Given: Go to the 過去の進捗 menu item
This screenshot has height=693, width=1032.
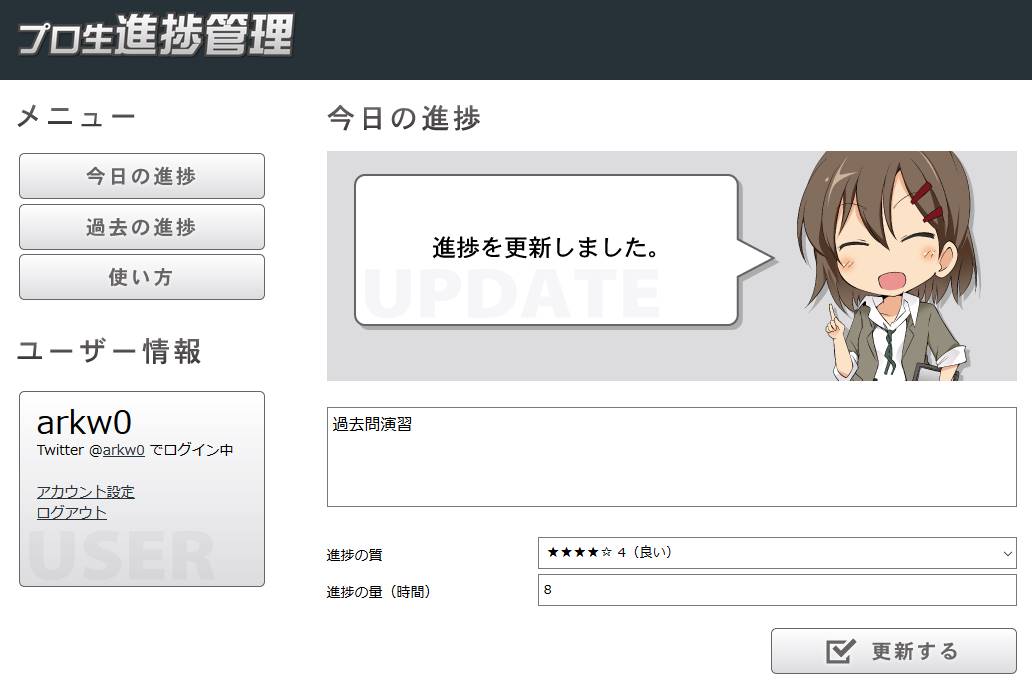Looking at the screenshot, I should (141, 227).
